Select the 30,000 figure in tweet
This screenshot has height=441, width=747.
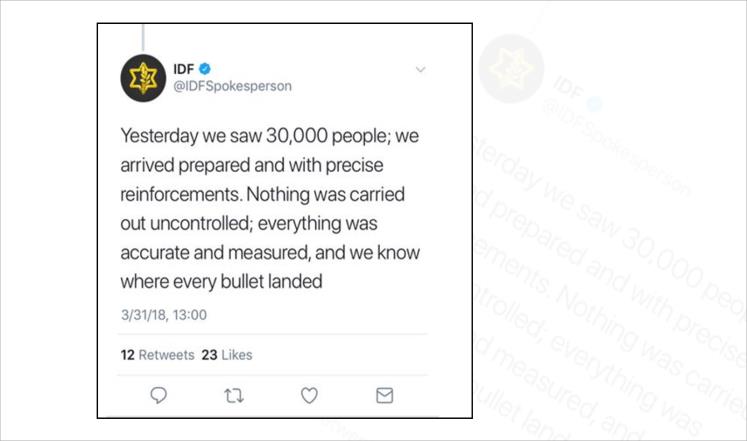(x=297, y=136)
